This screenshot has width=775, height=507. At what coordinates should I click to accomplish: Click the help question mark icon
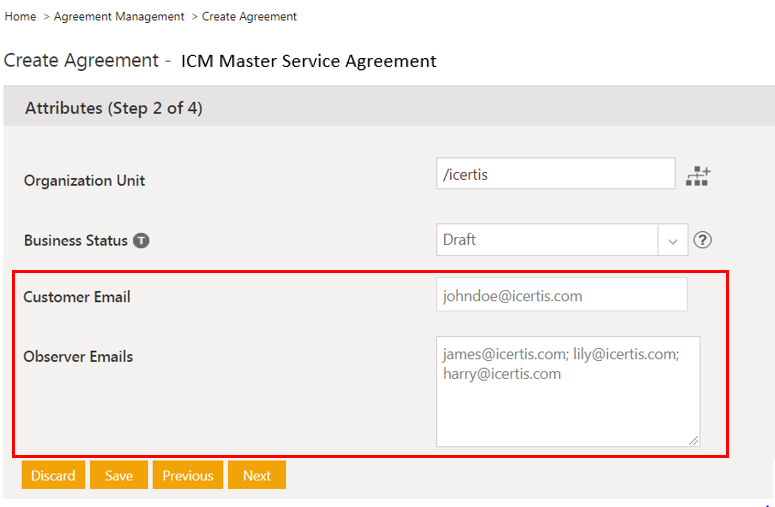pos(703,240)
